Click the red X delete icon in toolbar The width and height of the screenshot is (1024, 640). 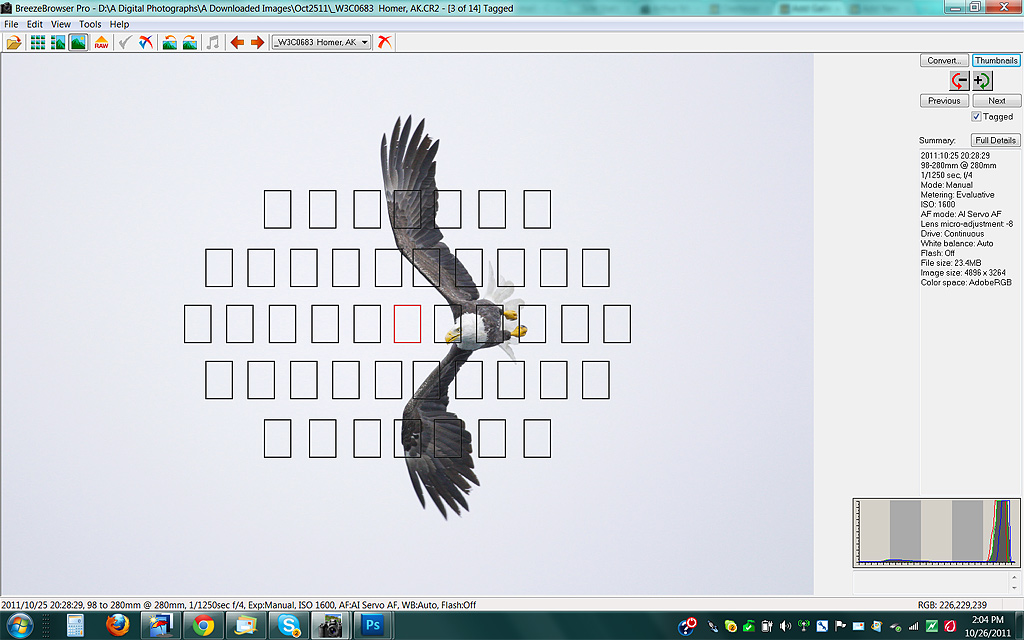[385, 42]
